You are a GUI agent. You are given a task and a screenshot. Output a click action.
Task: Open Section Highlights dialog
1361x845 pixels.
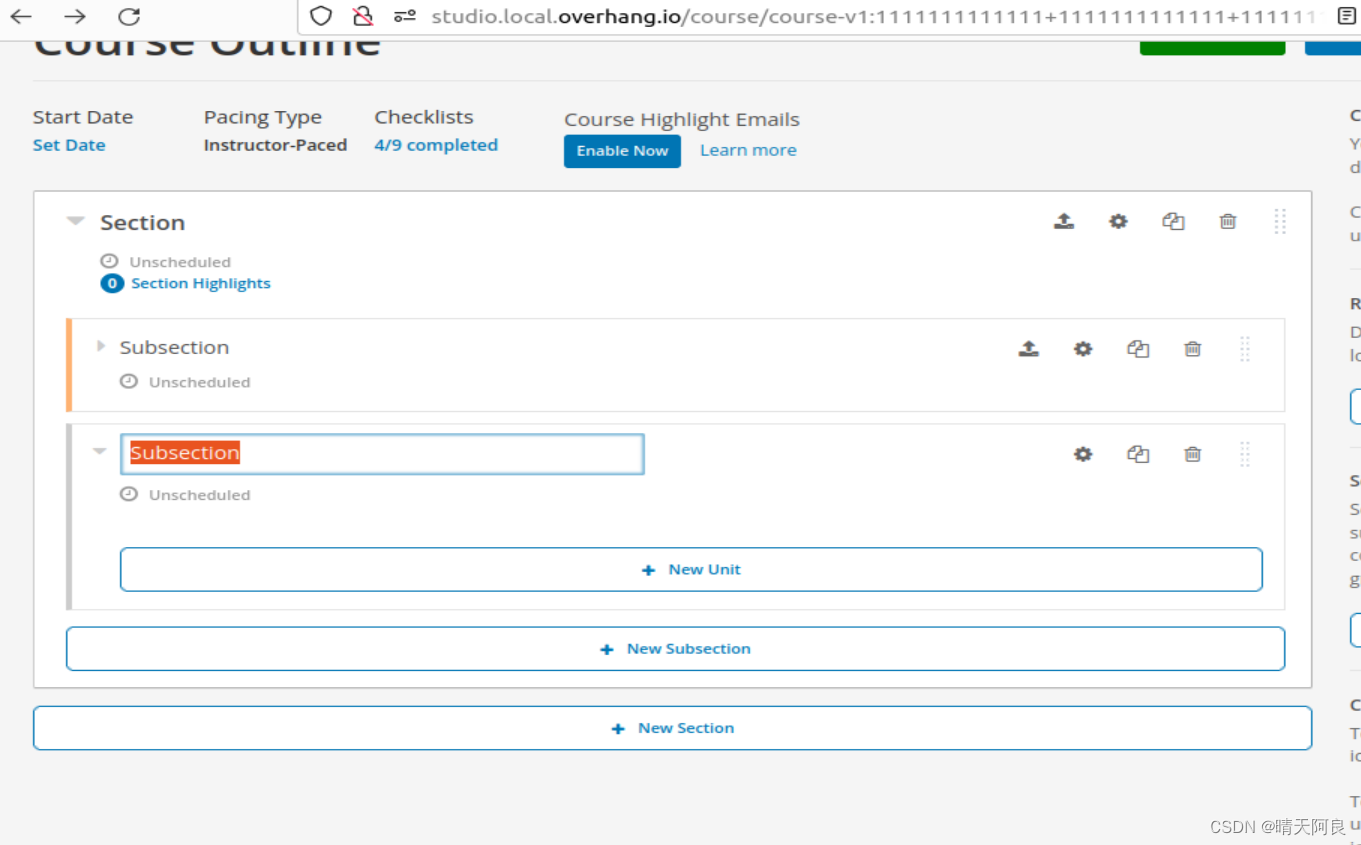[x=200, y=283]
